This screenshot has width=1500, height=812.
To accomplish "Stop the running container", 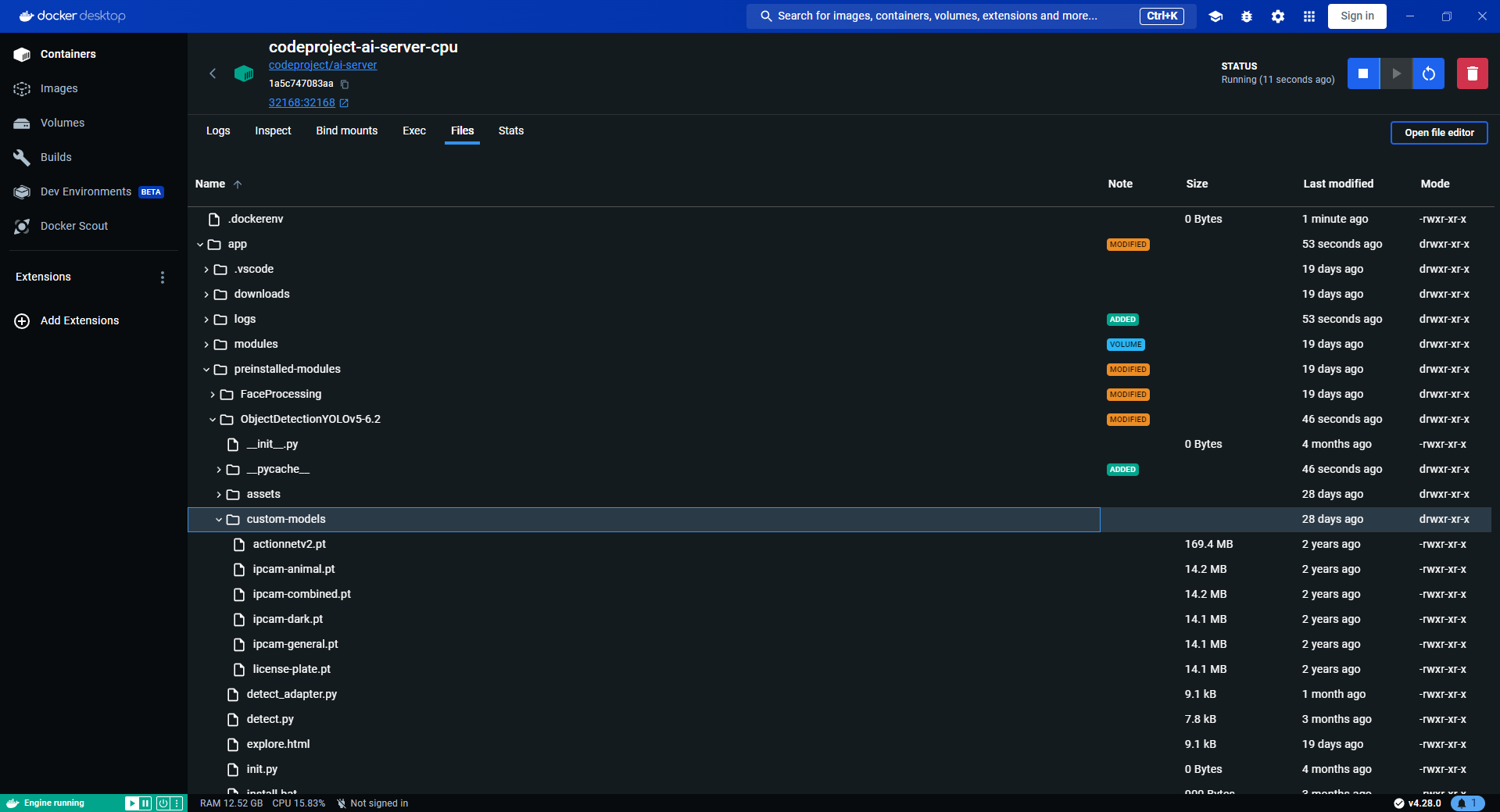I will click(1363, 73).
